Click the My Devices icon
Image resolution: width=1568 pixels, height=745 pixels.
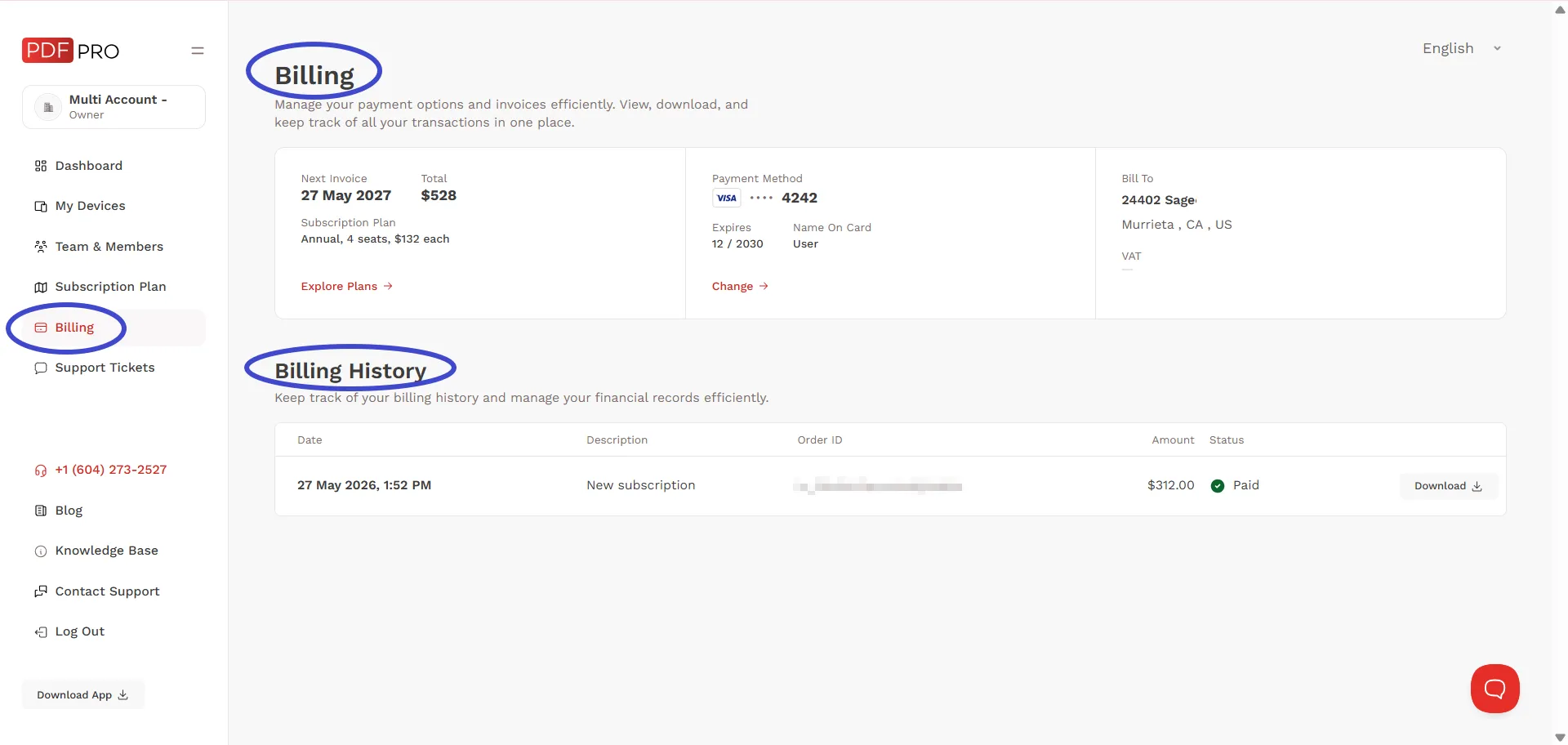click(x=41, y=207)
